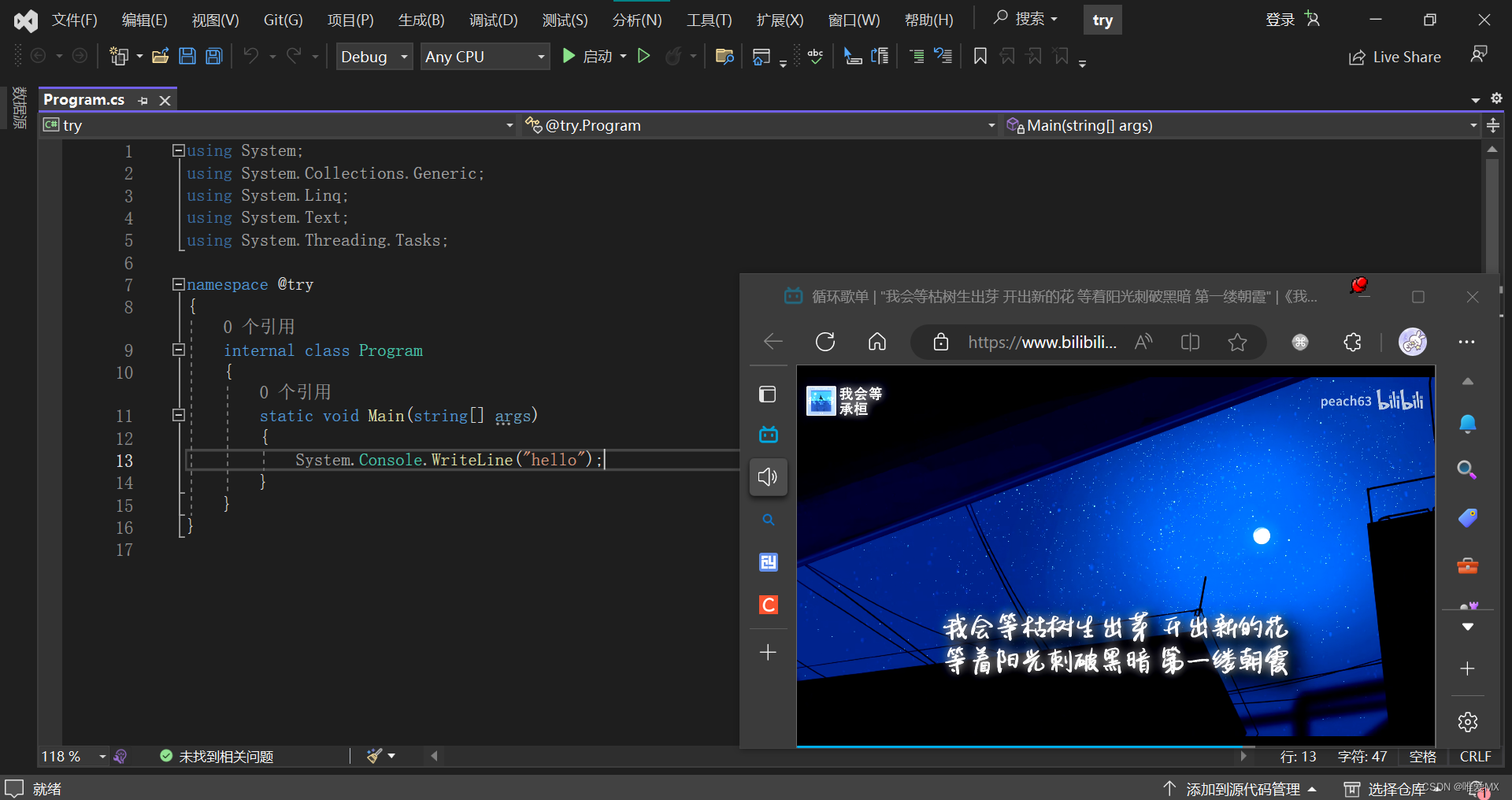Click the redo icon

tap(294, 56)
